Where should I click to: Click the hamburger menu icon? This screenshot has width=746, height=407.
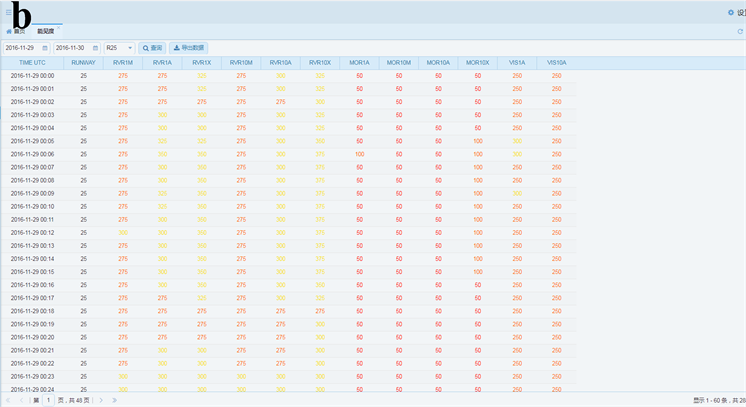coord(8,12)
